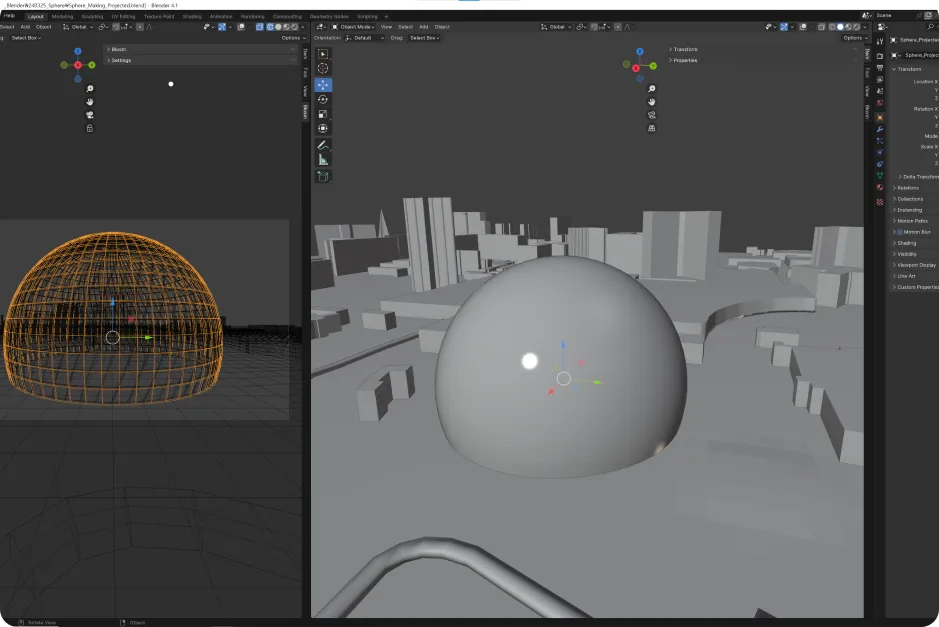The height and width of the screenshot is (627, 939).
Task: Open Orientation Default dropdown
Action: click(x=364, y=38)
